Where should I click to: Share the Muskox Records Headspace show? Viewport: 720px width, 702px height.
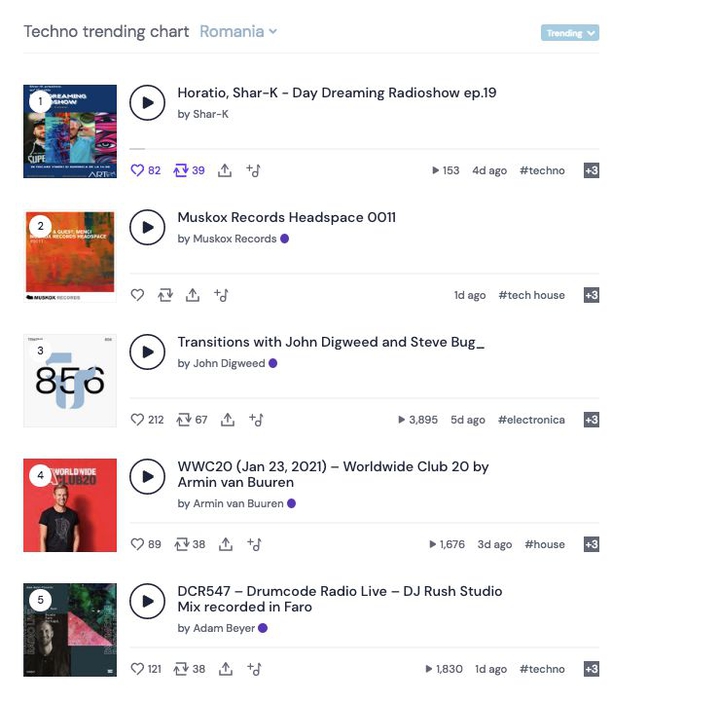point(192,295)
